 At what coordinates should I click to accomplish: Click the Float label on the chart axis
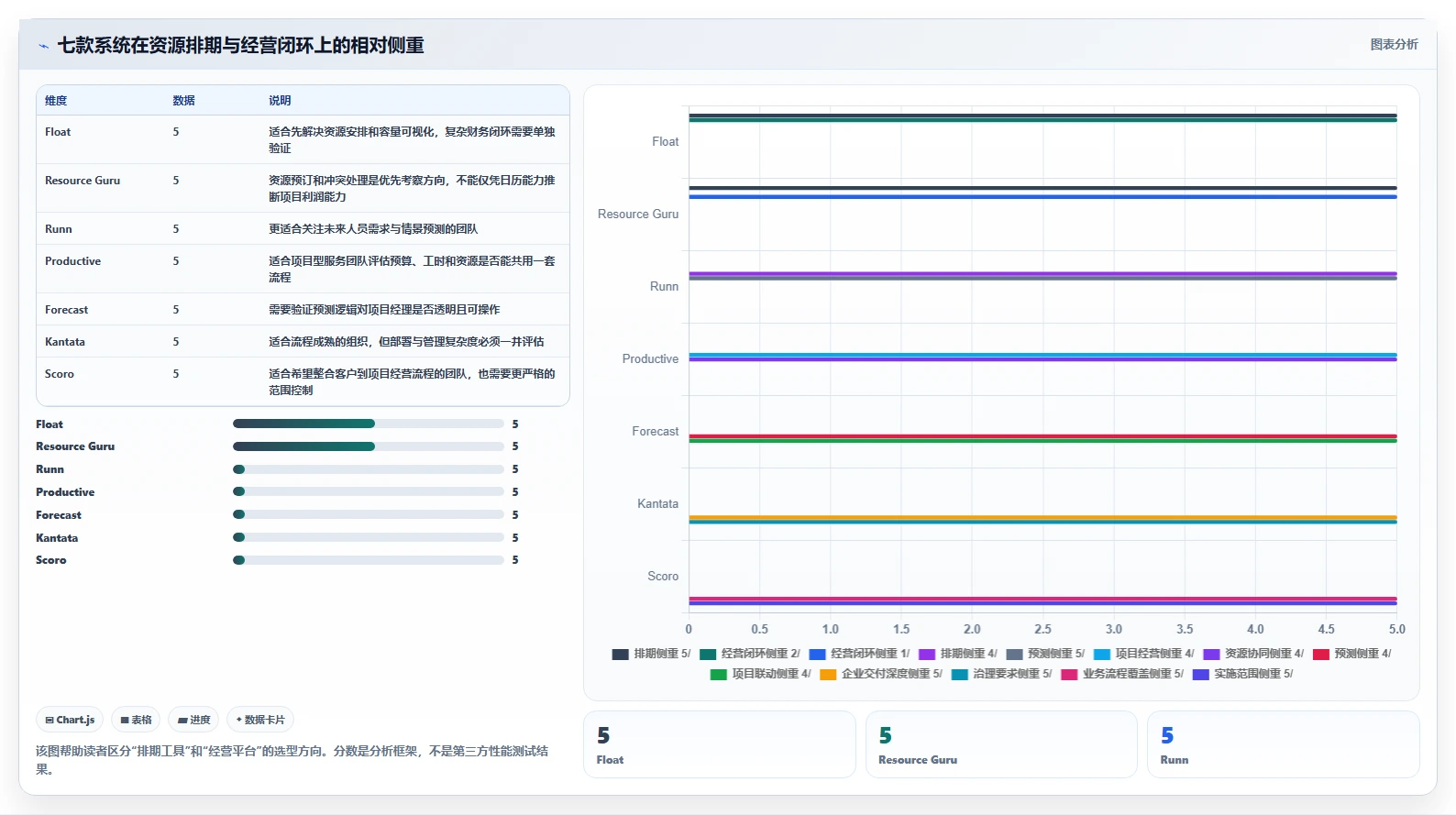pyautogui.click(x=666, y=142)
